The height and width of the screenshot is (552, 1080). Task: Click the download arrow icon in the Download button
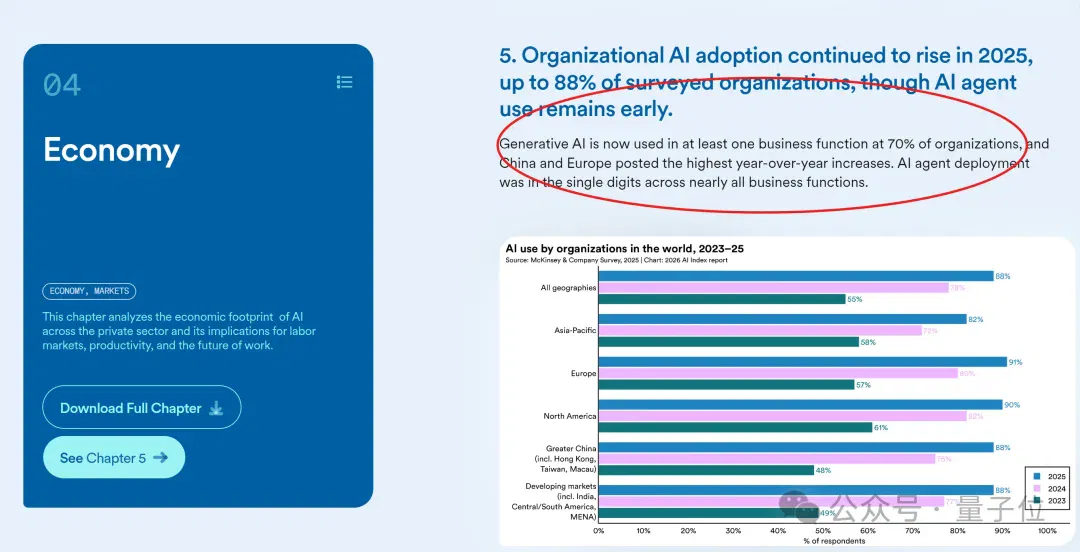[216, 408]
